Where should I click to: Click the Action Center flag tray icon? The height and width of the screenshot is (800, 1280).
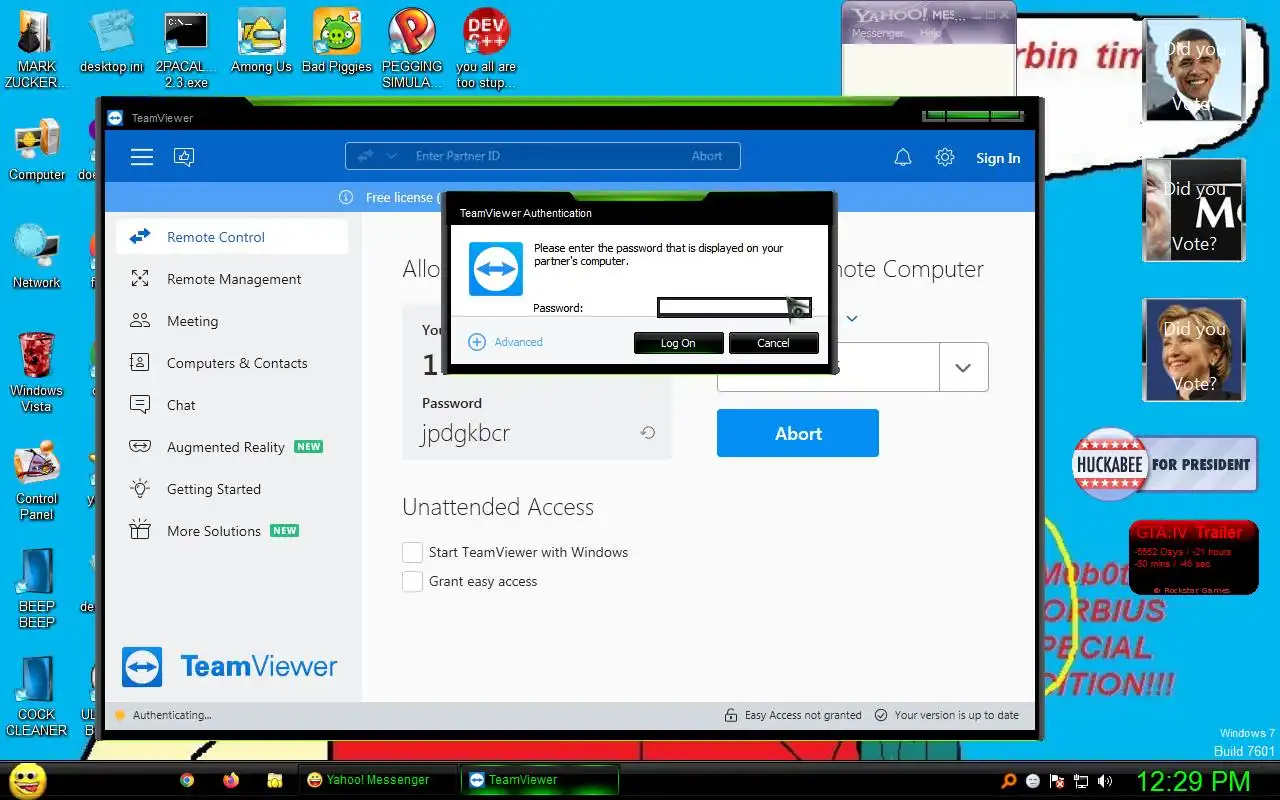[1057, 781]
